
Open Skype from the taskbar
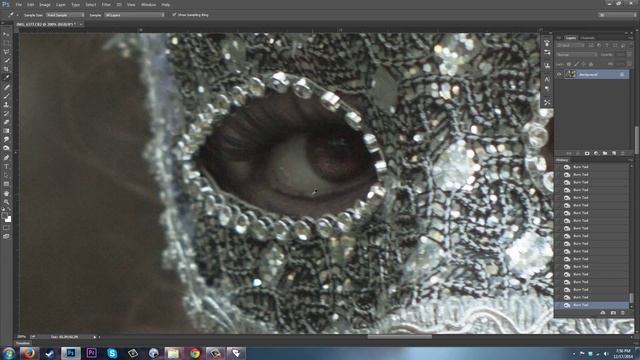(112, 353)
